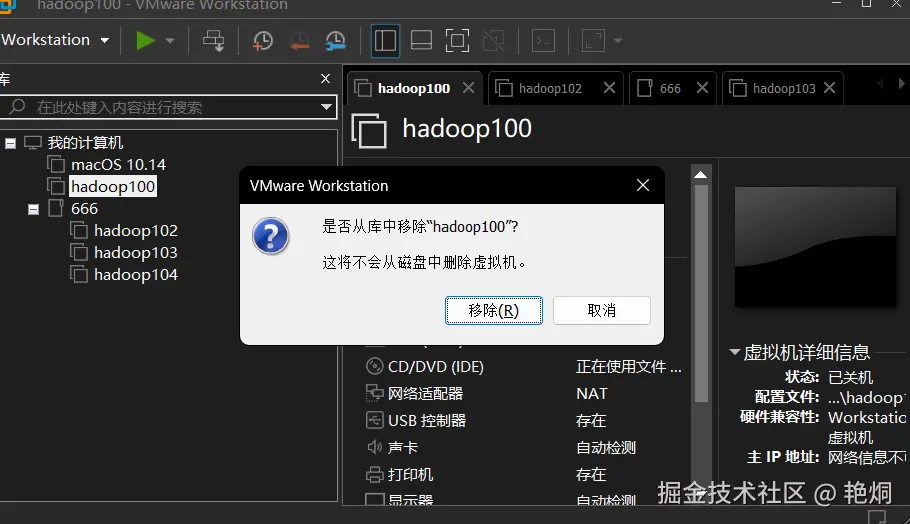
Task: Click the 移除(R) button in dialog
Action: click(x=494, y=310)
